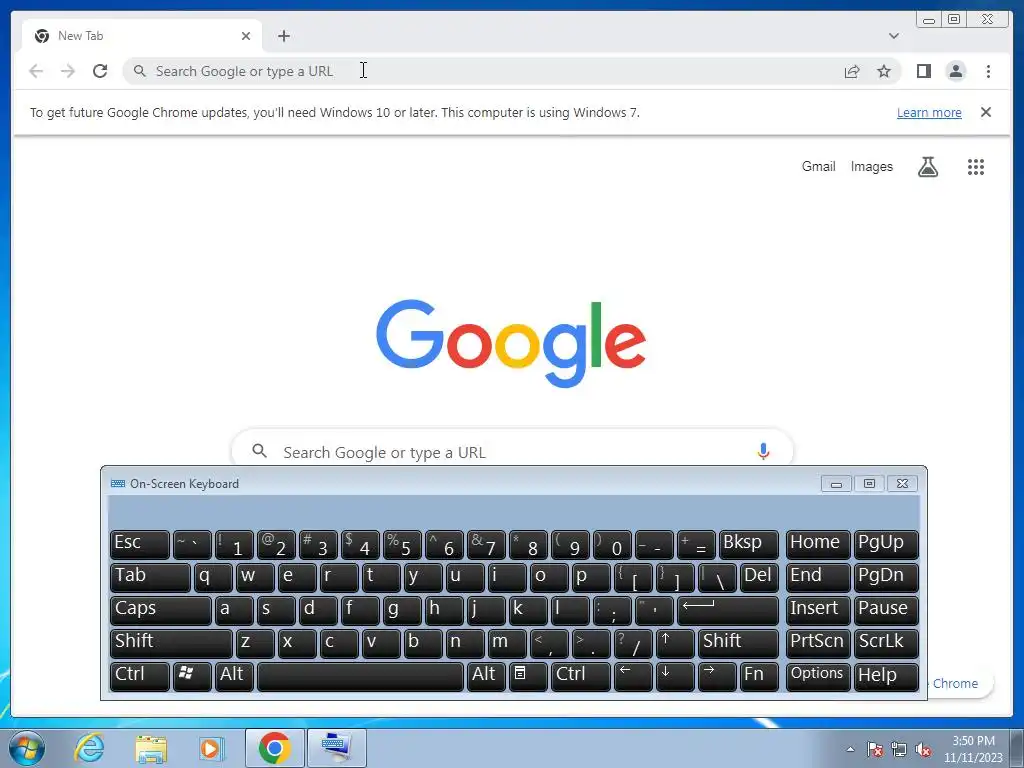Expand the tab search chevron

(894, 36)
